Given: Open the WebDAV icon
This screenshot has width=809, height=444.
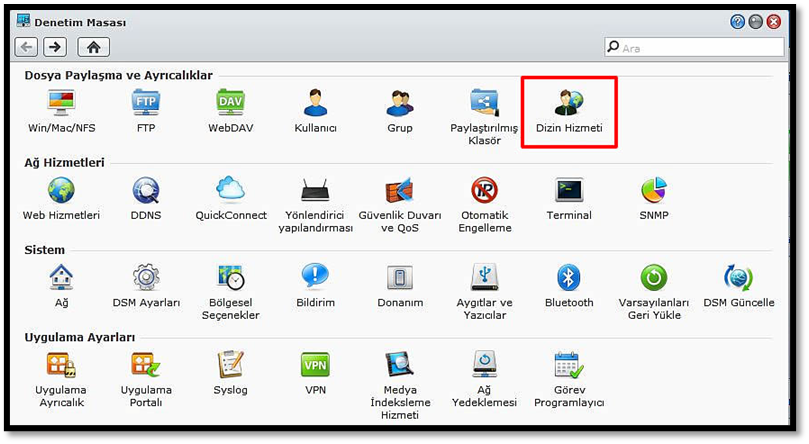Looking at the screenshot, I should [x=231, y=104].
